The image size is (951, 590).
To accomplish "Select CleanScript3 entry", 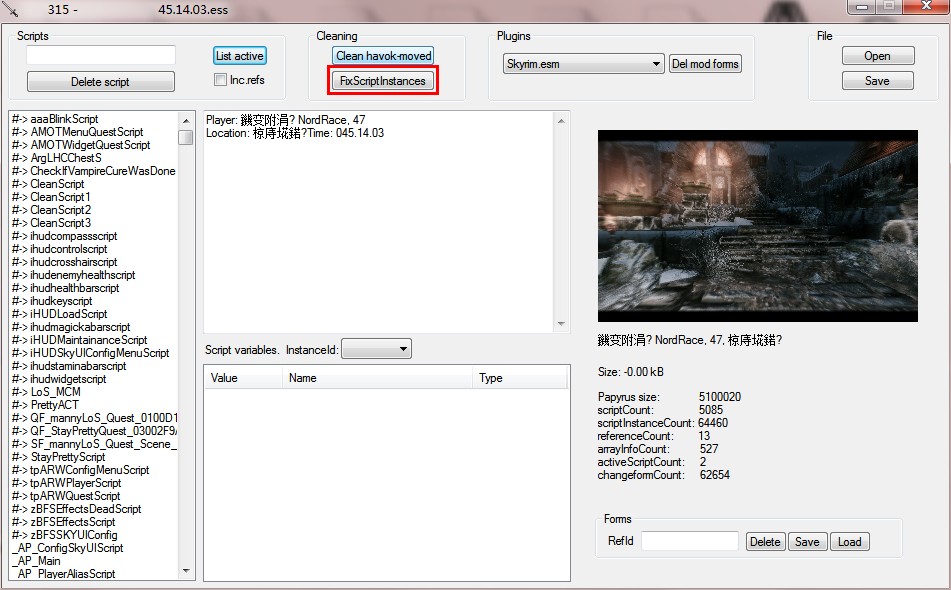I will 52,223.
